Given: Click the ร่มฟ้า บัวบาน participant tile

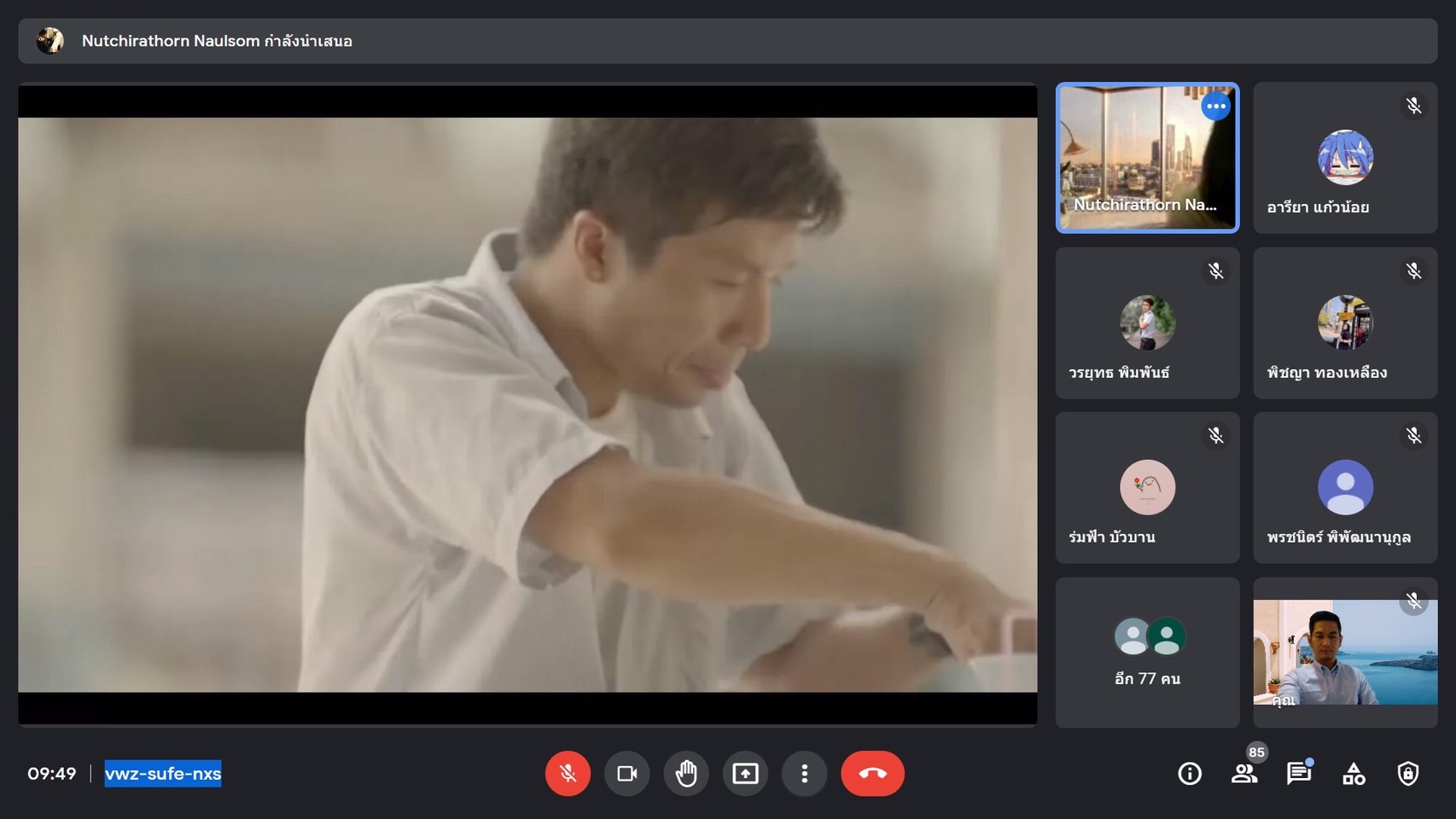Looking at the screenshot, I should [1147, 488].
